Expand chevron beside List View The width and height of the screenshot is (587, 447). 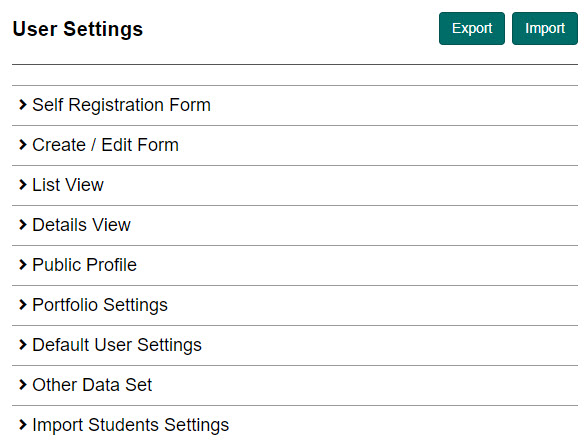(x=23, y=185)
